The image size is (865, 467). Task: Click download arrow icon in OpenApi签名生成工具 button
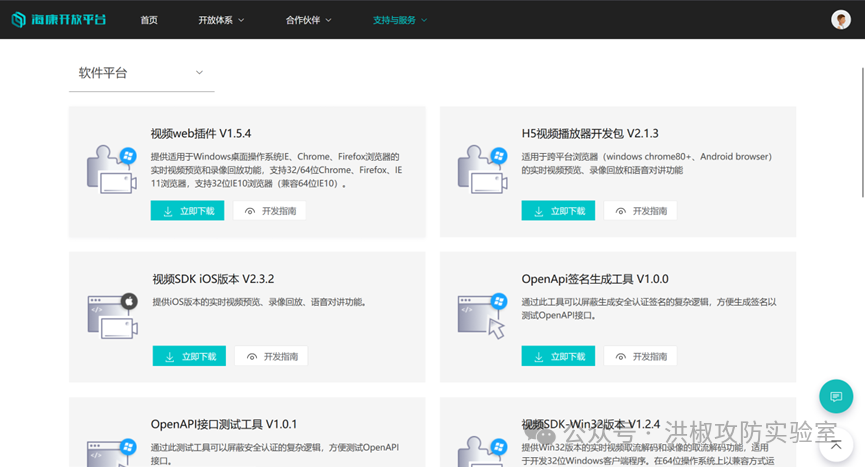click(539, 357)
